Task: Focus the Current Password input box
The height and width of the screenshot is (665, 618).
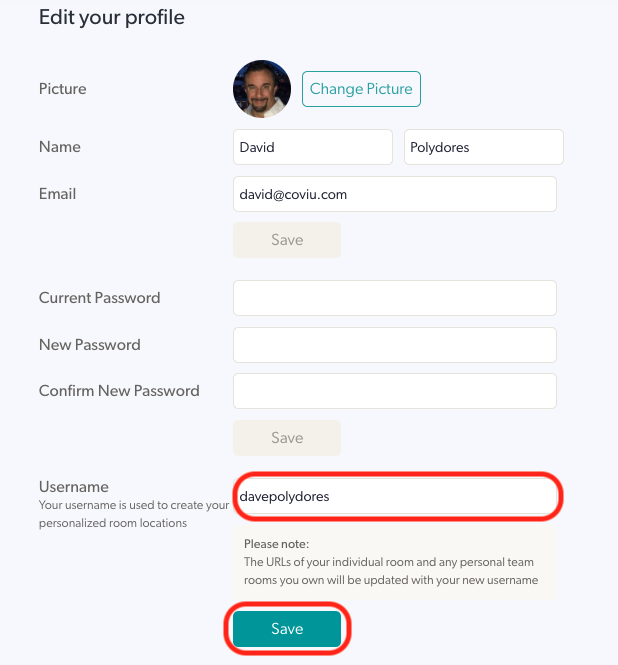Action: point(394,298)
